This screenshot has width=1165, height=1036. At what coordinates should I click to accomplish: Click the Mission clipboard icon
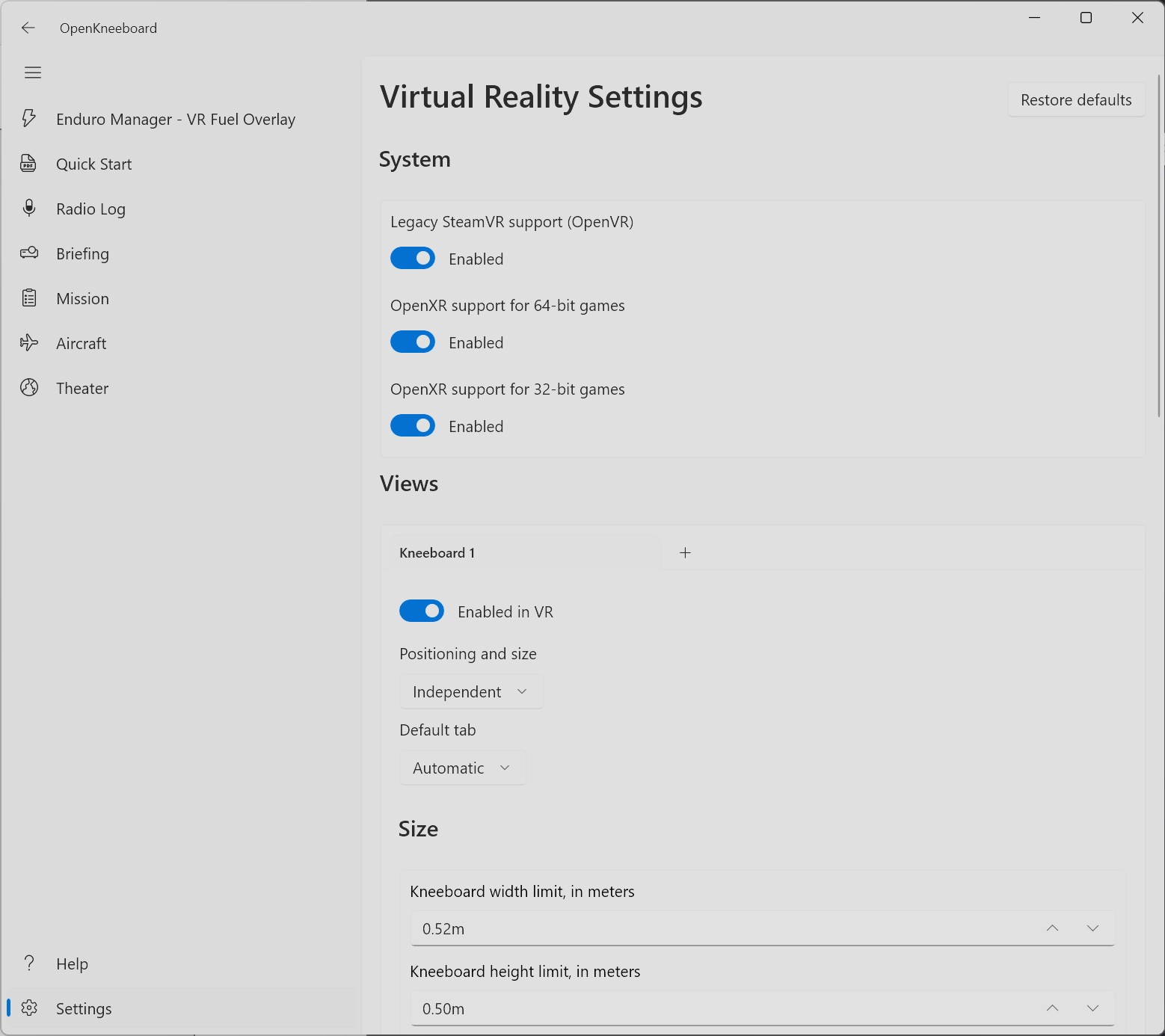tap(29, 297)
